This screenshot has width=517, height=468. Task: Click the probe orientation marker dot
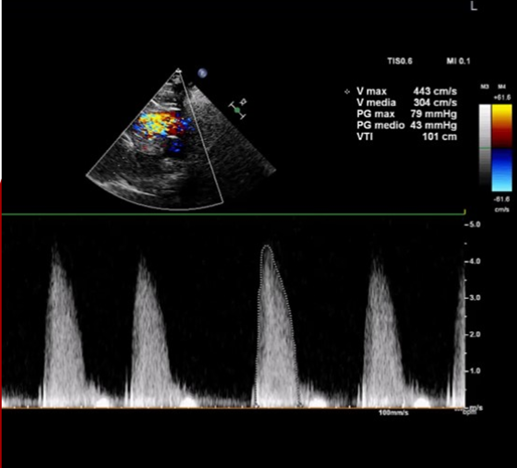202,73
